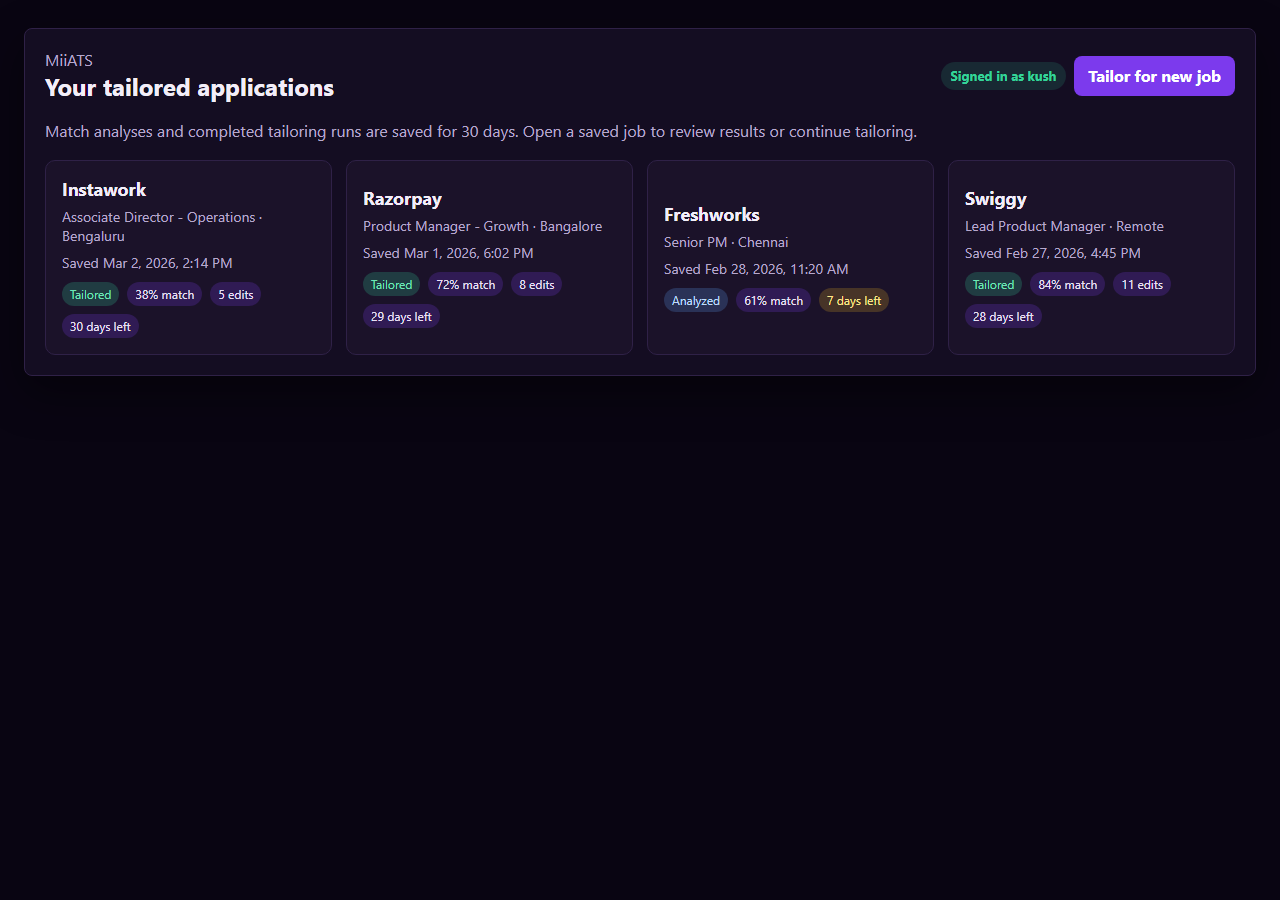Click the 11 edits badge
This screenshot has height=900, width=1280.
coord(1142,284)
